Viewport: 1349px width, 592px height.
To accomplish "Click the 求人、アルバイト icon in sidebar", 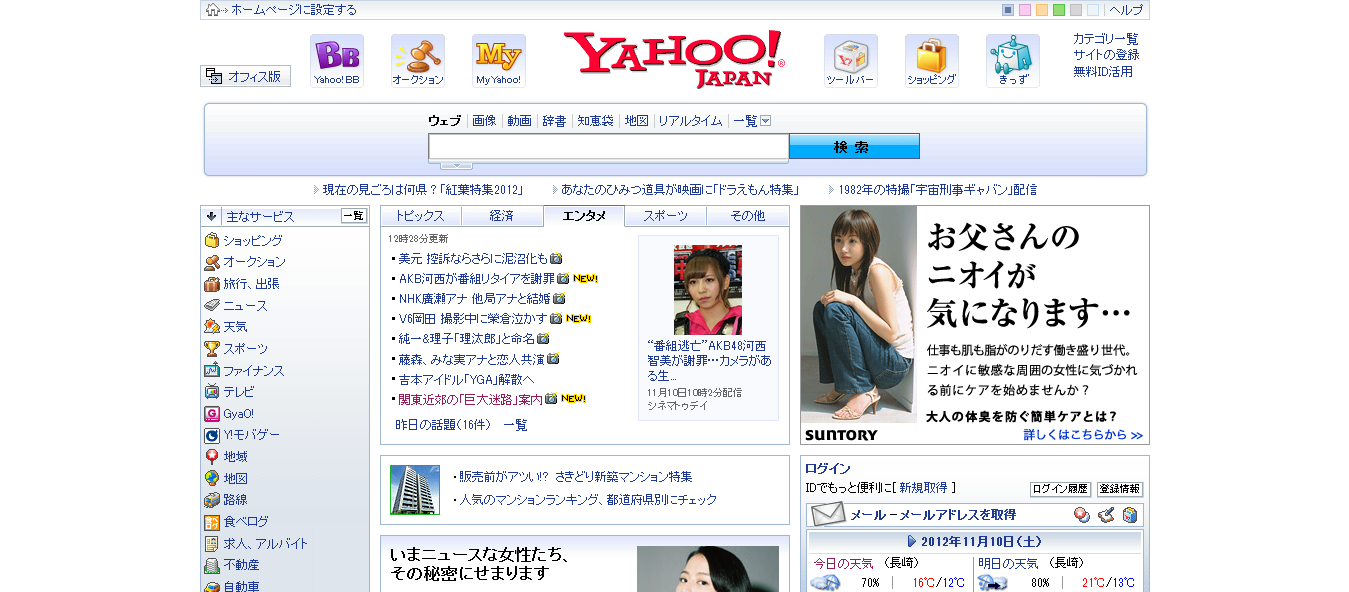I will 212,543.
